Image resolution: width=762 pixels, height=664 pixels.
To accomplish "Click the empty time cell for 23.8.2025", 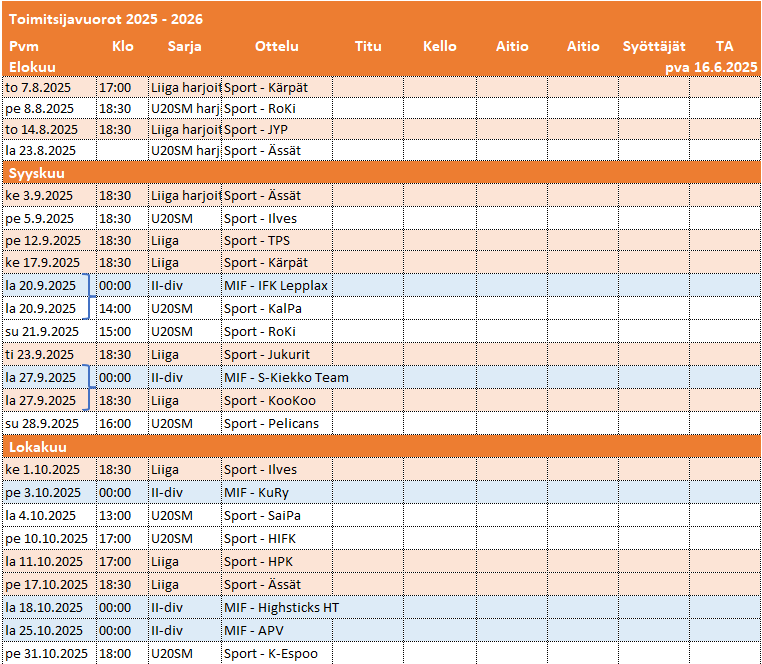I will pos(122,151).
